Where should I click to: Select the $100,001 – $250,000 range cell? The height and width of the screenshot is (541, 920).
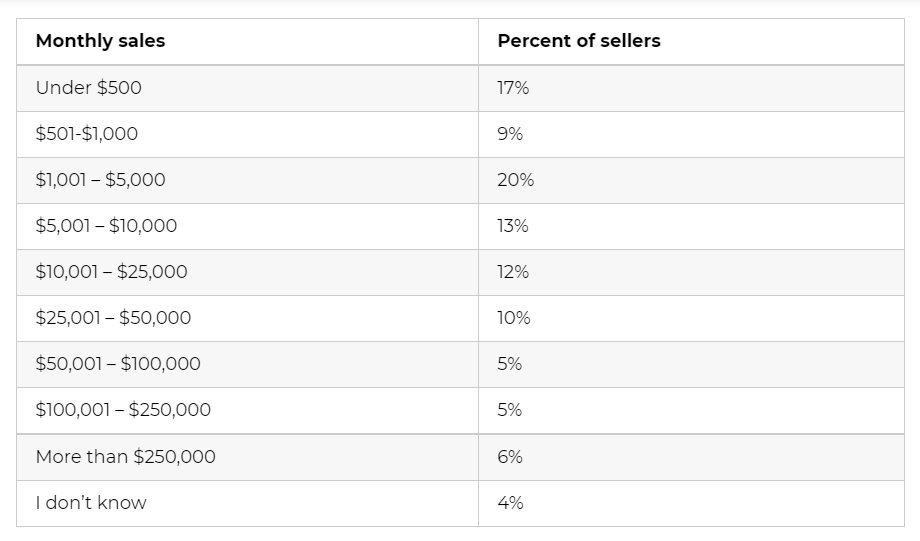[x=123, y=410]
